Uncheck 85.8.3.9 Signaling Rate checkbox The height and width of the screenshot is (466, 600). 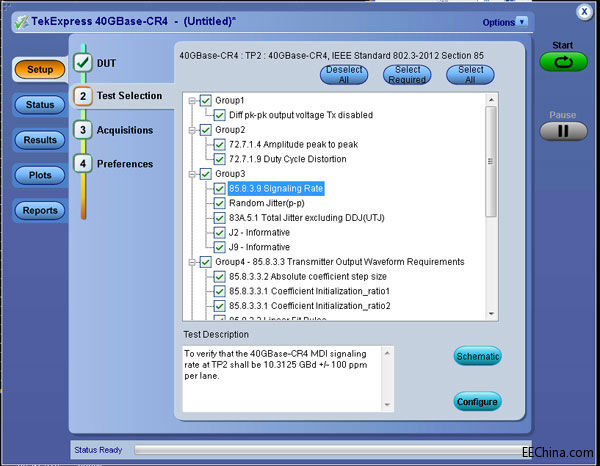pos(219,189)
